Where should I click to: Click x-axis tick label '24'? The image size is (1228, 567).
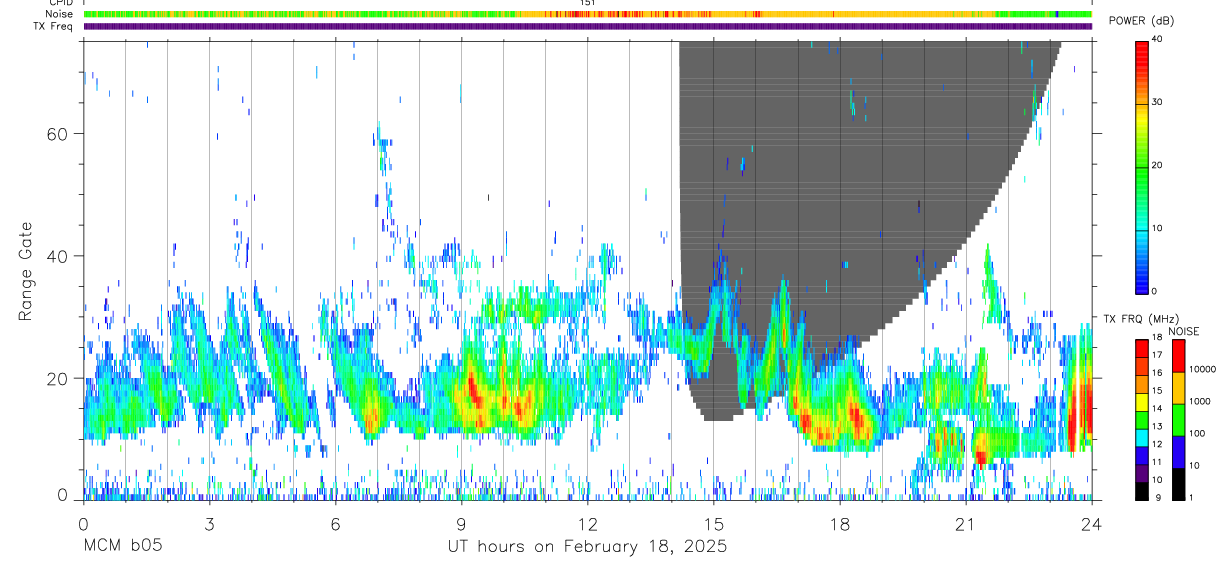click(x=1091, y=524)
